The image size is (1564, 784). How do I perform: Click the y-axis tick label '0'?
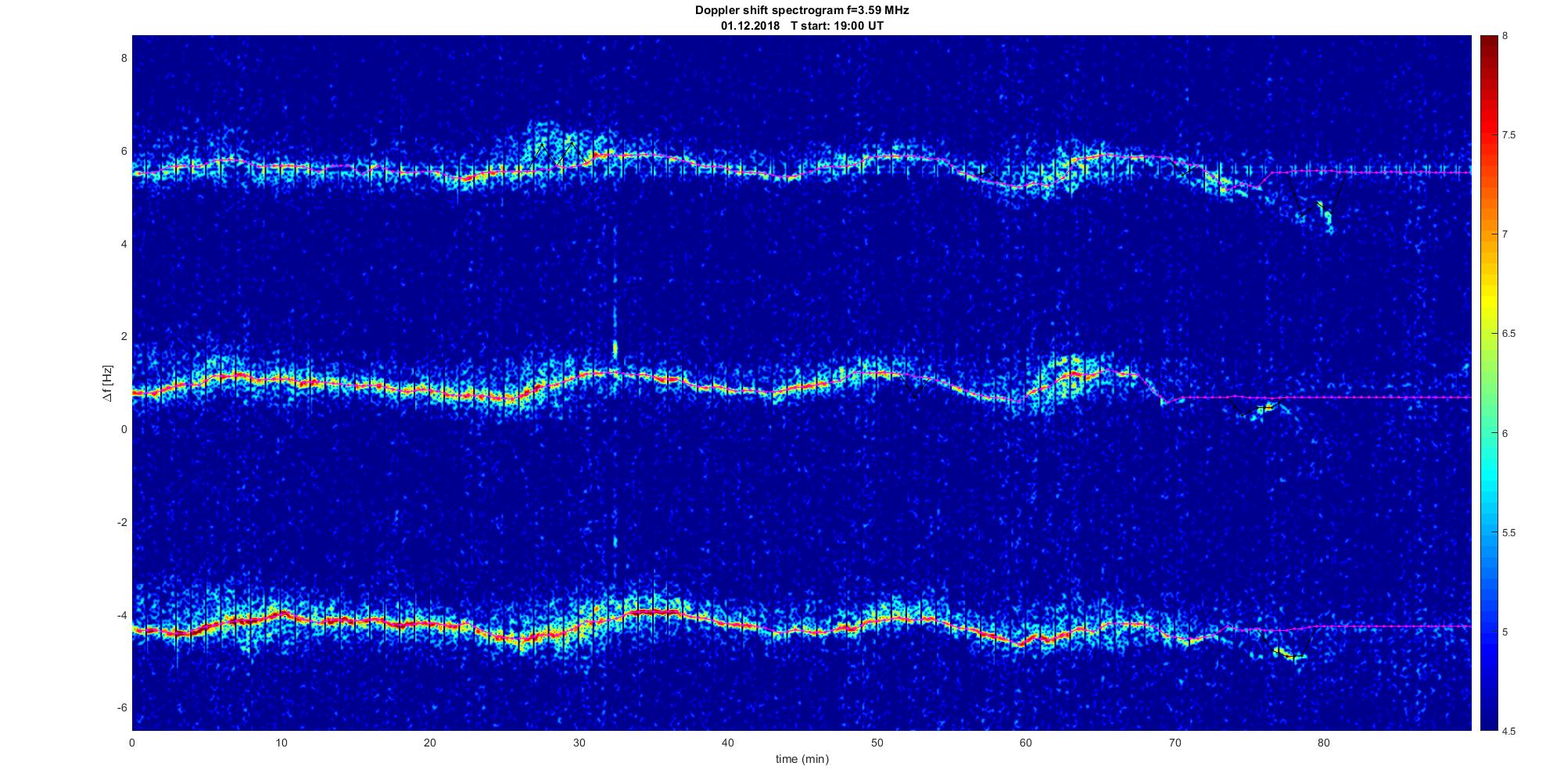(x=124, y=429)
